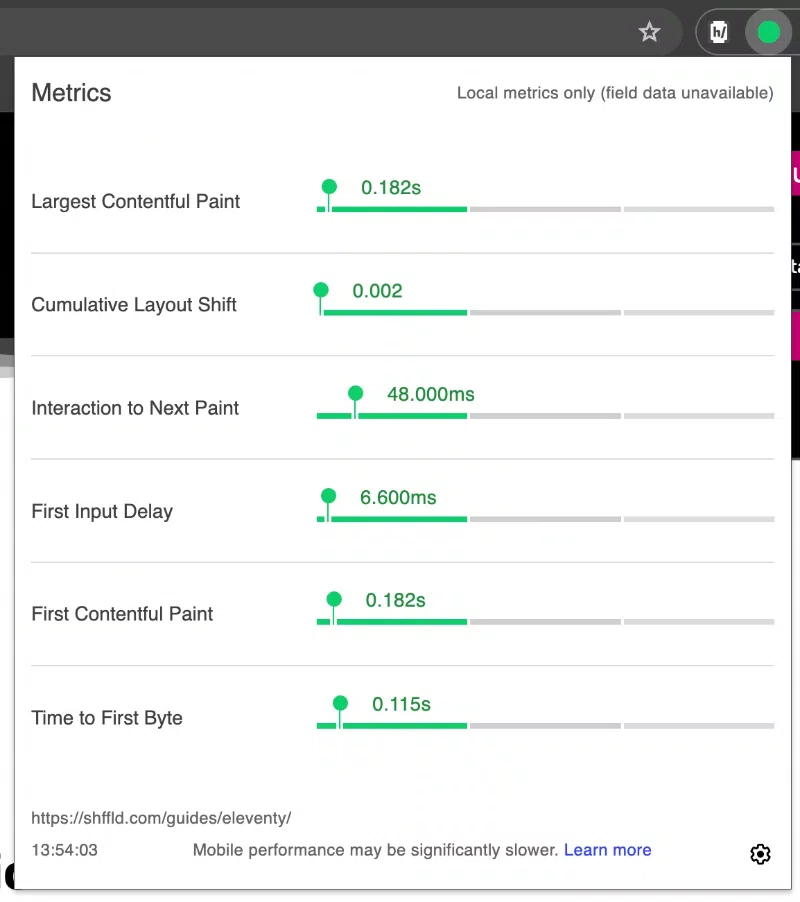Click the Metrics panel heading
Screen dimensions: 800x902
pyautogui.click(x=70, y=92)
